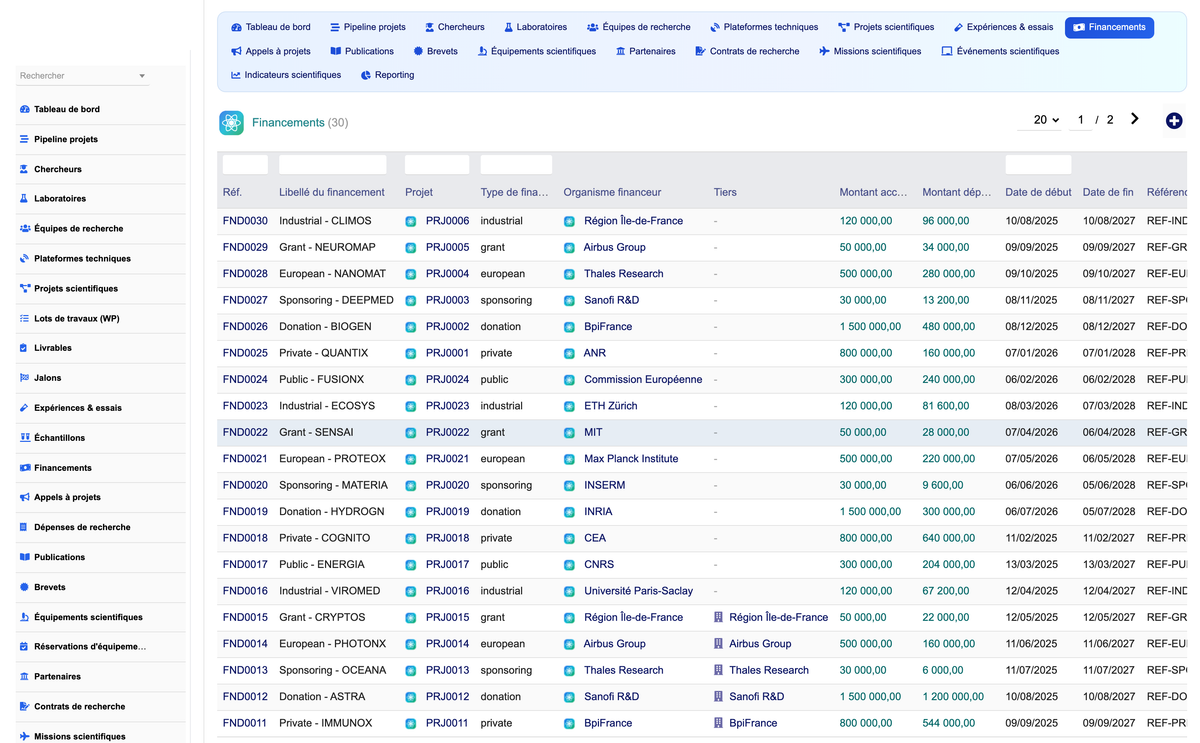The width and height of the screenshot is (1200, 743).
Task: Click the label Private - QUANTIX
Action: point(324,353)
